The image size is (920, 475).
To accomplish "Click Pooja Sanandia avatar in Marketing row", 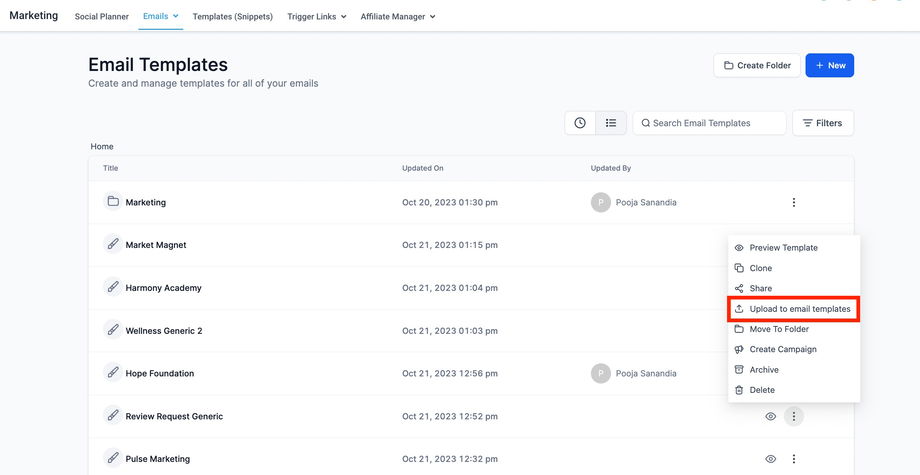I will pos(600,202).
